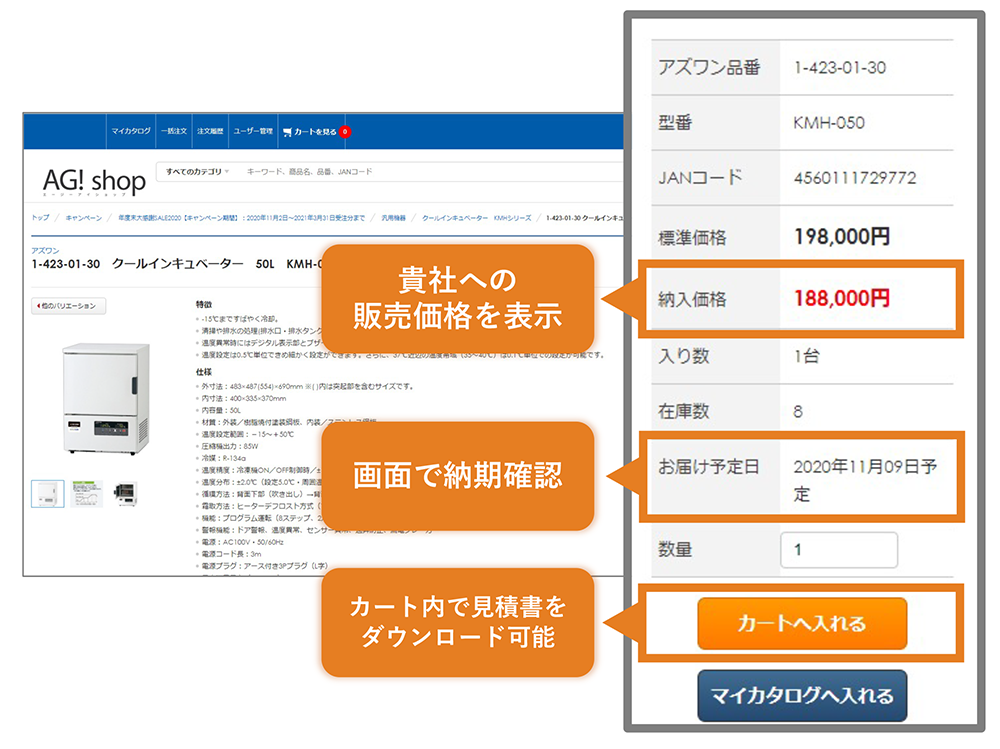
Task: Open the 注文履歴 menu item
Action: click(210, 131)
